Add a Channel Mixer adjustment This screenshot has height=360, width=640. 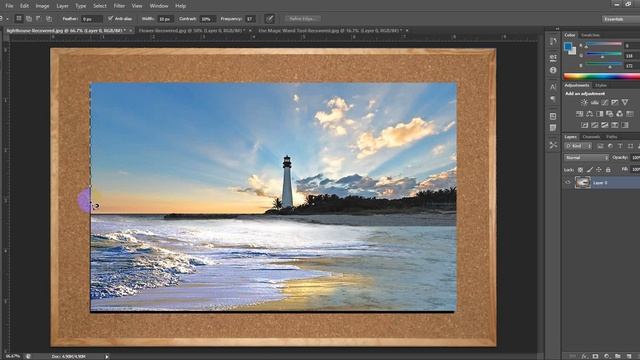pyautogui.click(x=620, y=114)
